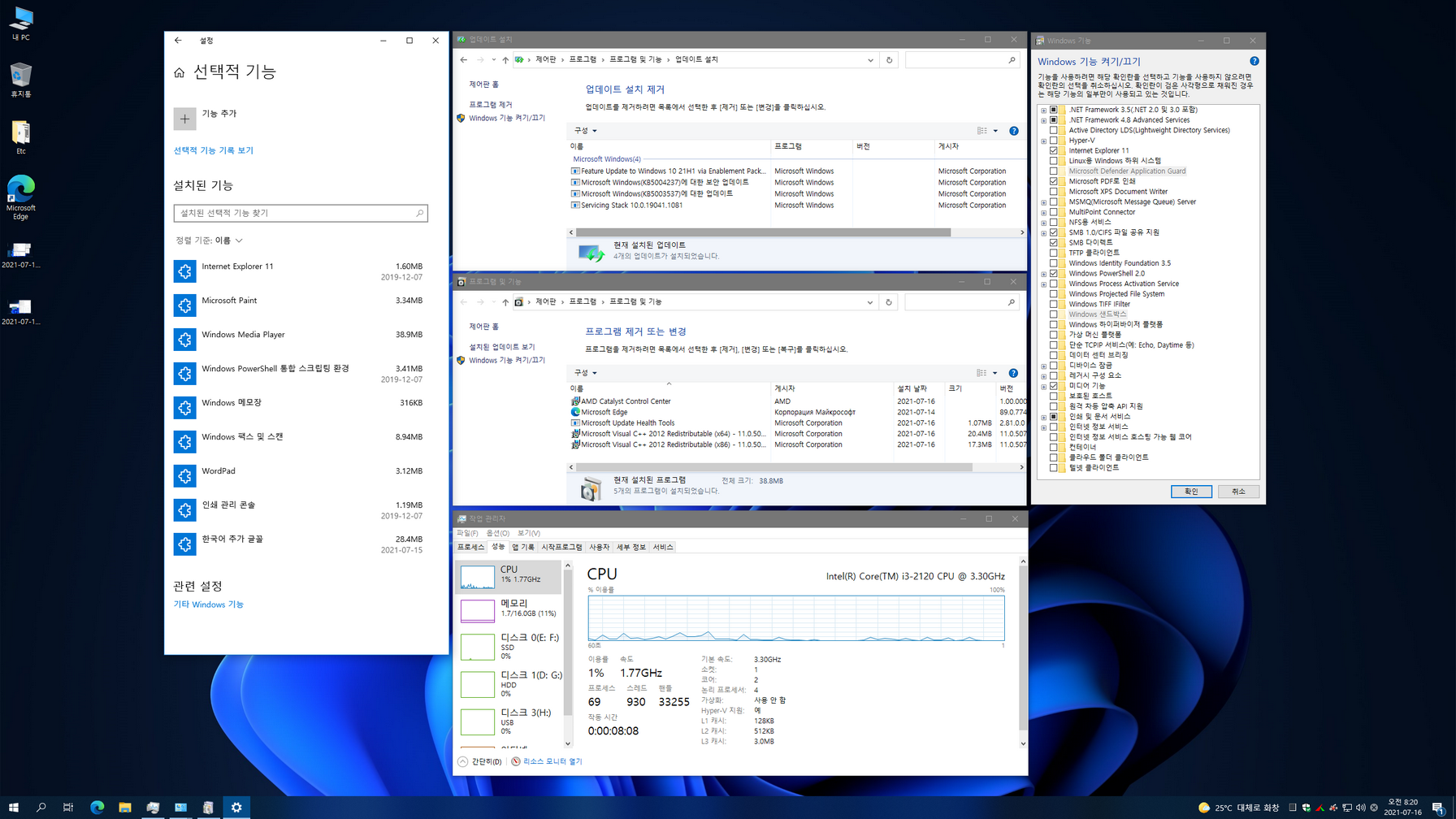Open address bar dropdown in 프로그램 및 기능 window
Image resolution: width=1456 pixels, height=819 pixels.
pyautogui.click(x=870, y=302)
